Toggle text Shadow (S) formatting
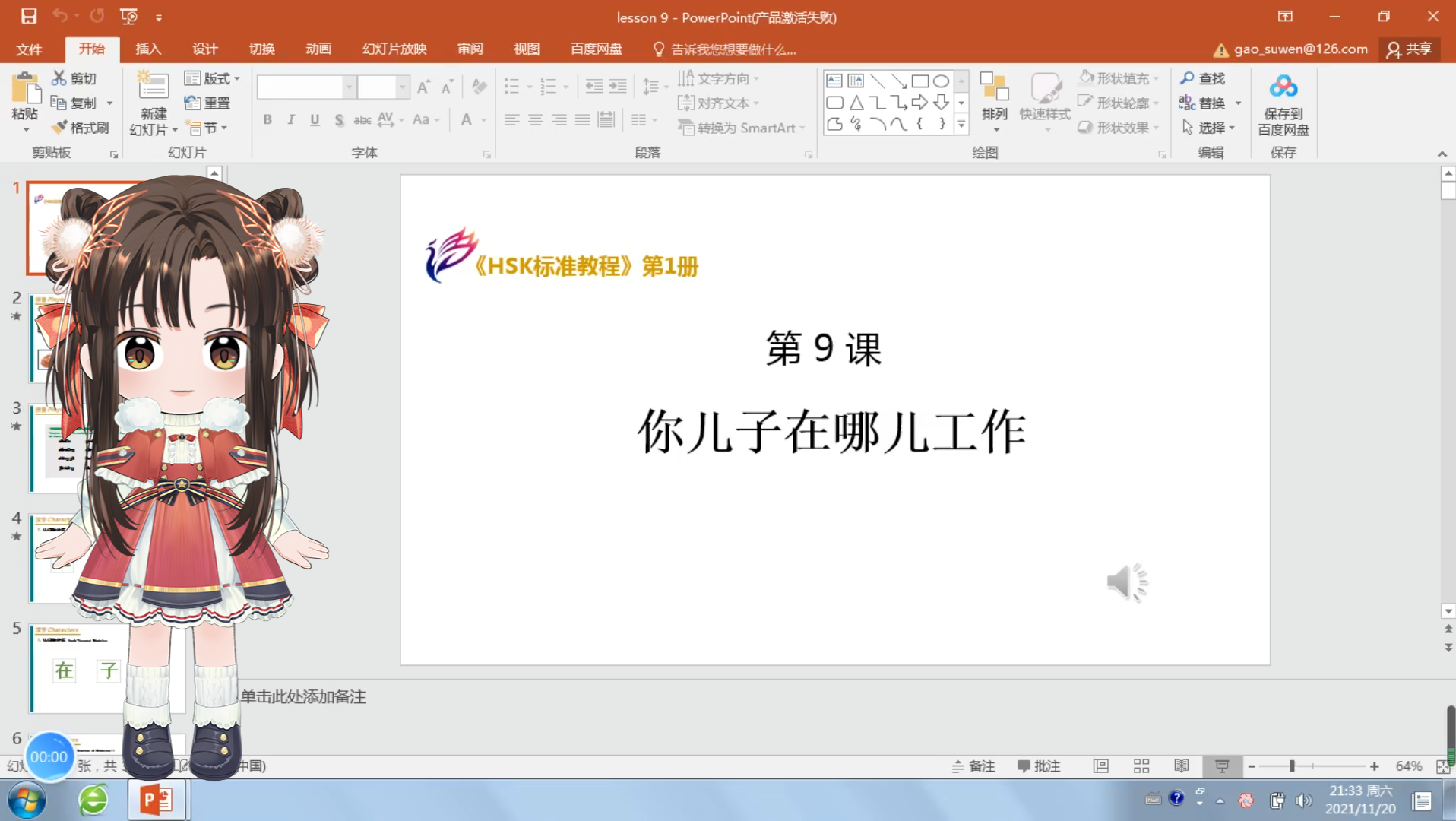1456x821 pixels. click(339, 119)
